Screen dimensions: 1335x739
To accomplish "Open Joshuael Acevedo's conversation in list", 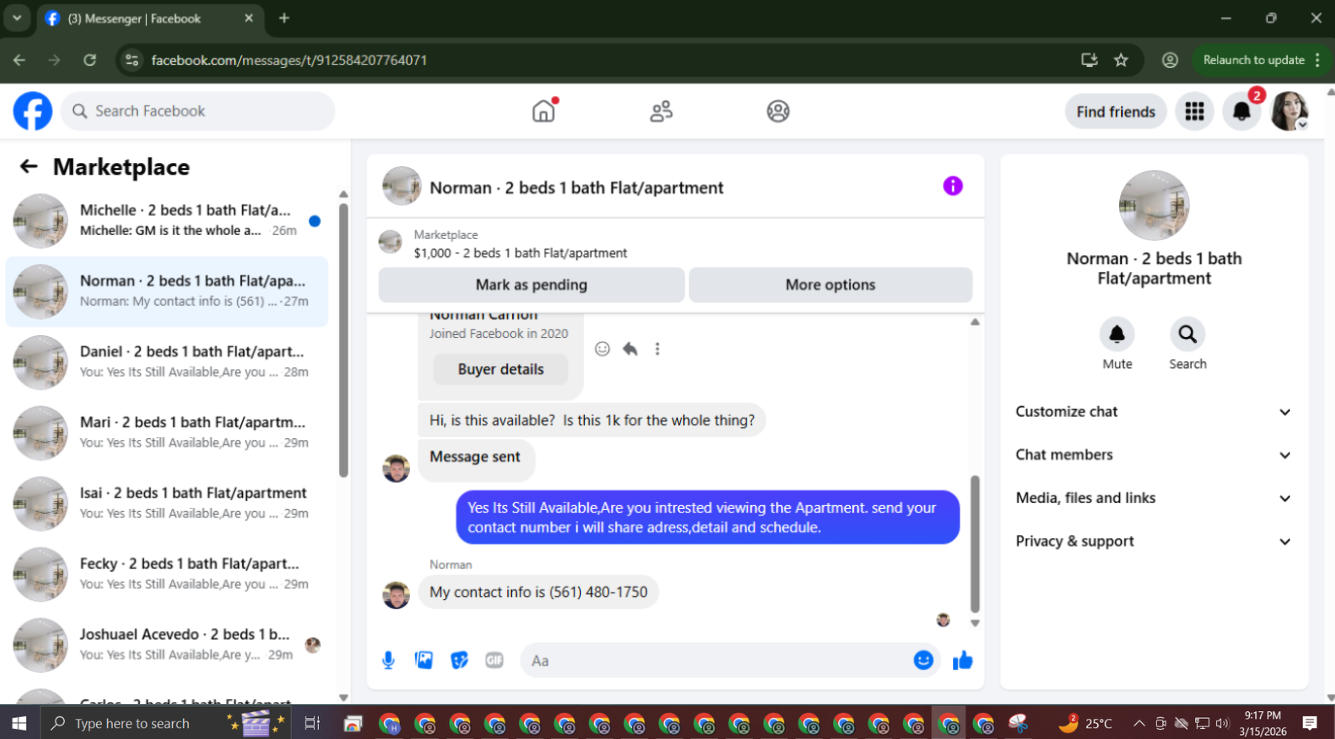I will 167,645.
